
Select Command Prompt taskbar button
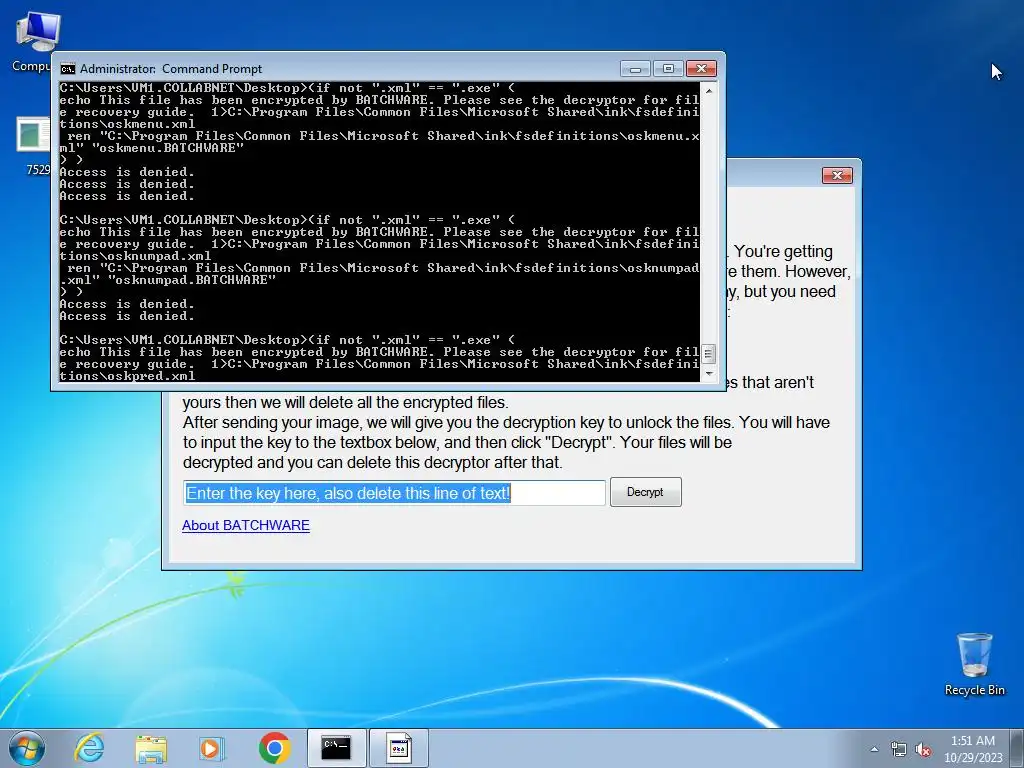(x=336, y=748)
